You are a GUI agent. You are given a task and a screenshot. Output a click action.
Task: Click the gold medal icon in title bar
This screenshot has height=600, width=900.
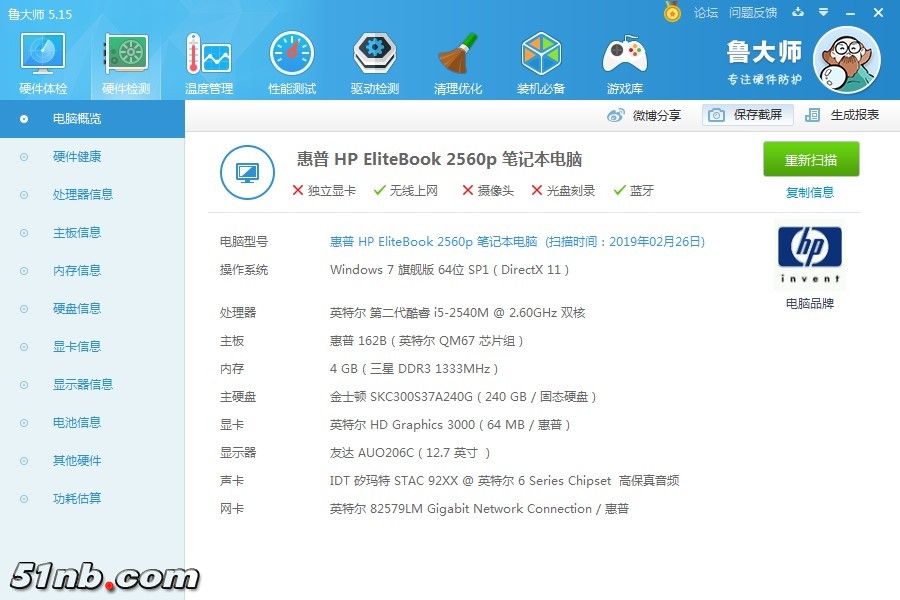point(673,12)
